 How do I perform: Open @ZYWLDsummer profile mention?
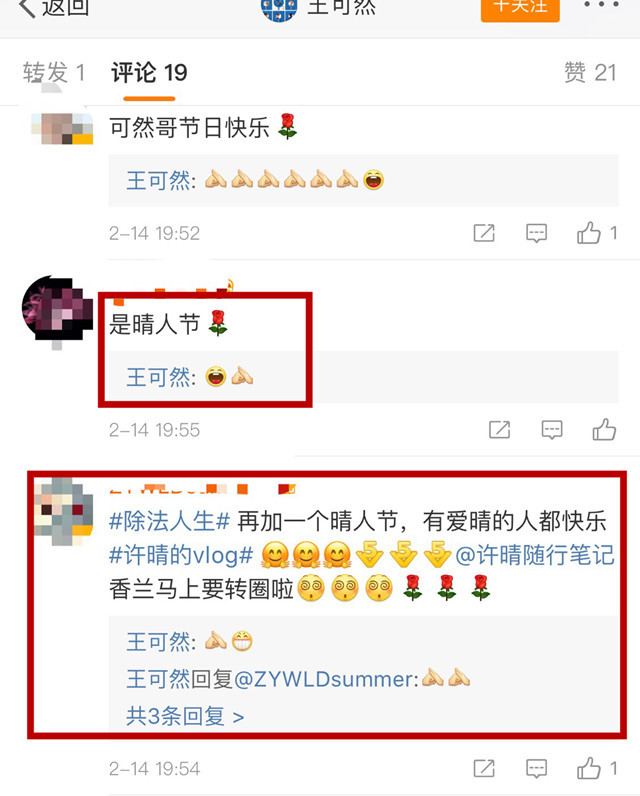pyautogui.click(x=324, y=679)
